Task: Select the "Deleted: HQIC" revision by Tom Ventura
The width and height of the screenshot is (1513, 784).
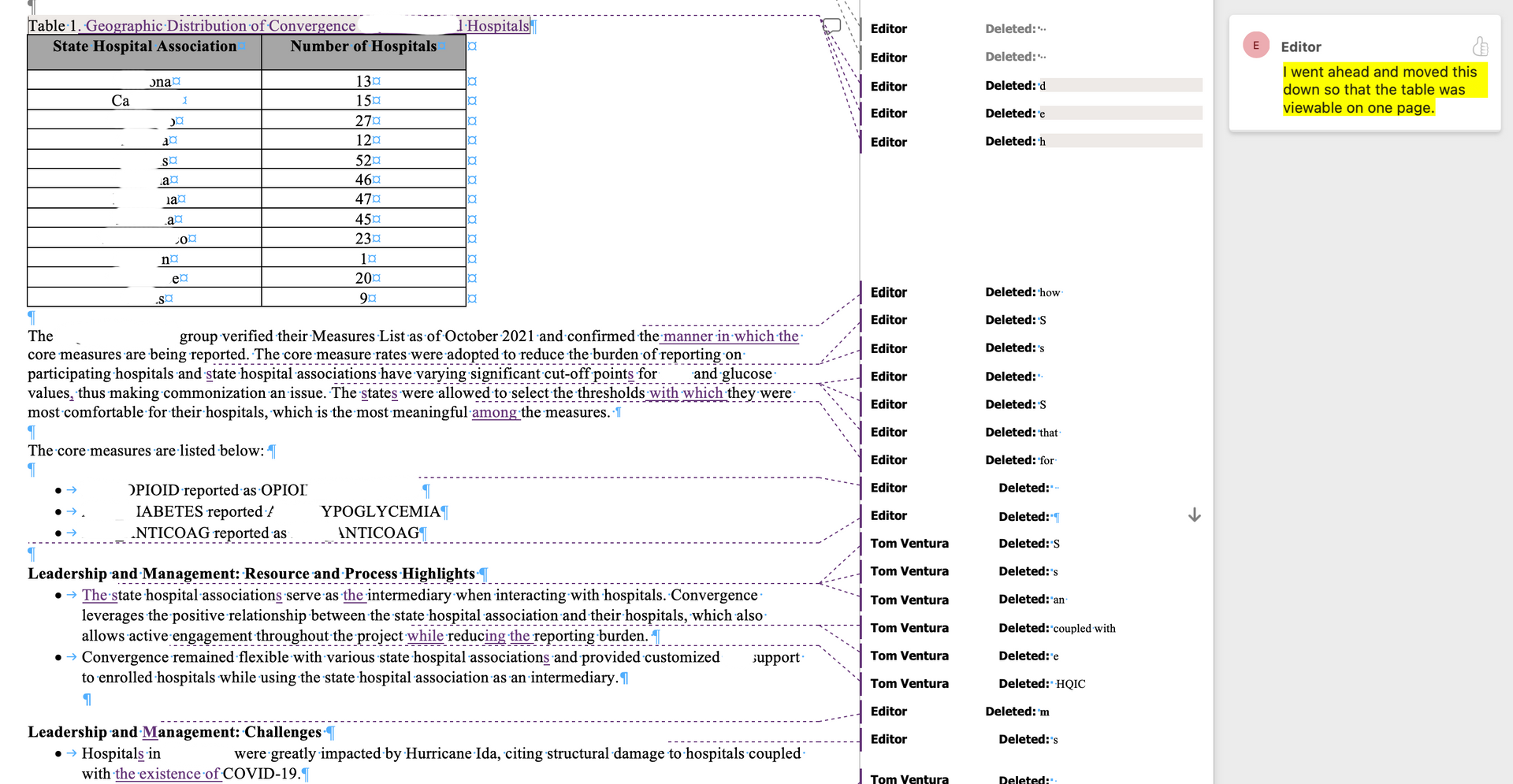Action: coord(1042,684)
